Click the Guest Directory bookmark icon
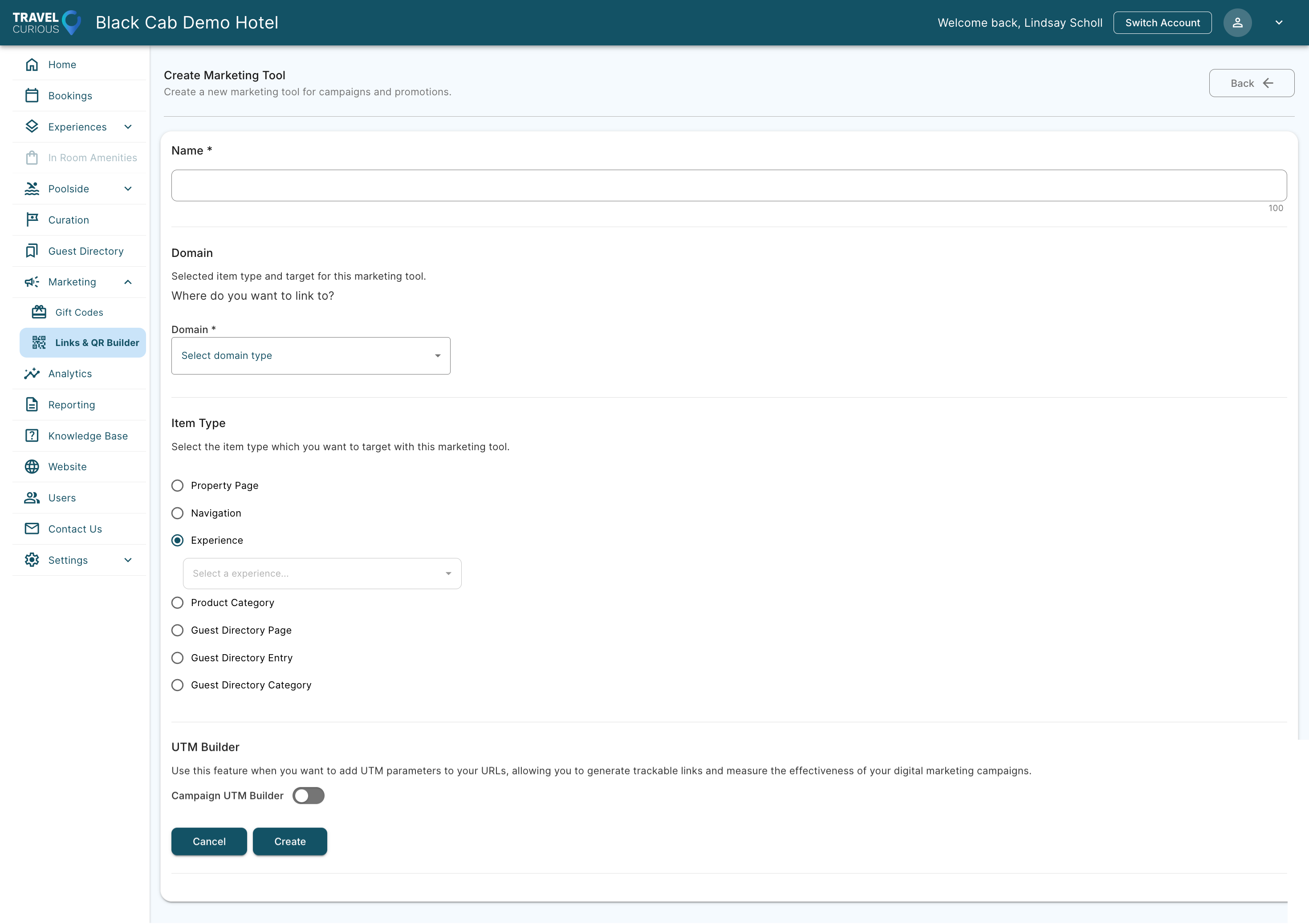This screenshot has width=1309, height=924. coord(32,251)
